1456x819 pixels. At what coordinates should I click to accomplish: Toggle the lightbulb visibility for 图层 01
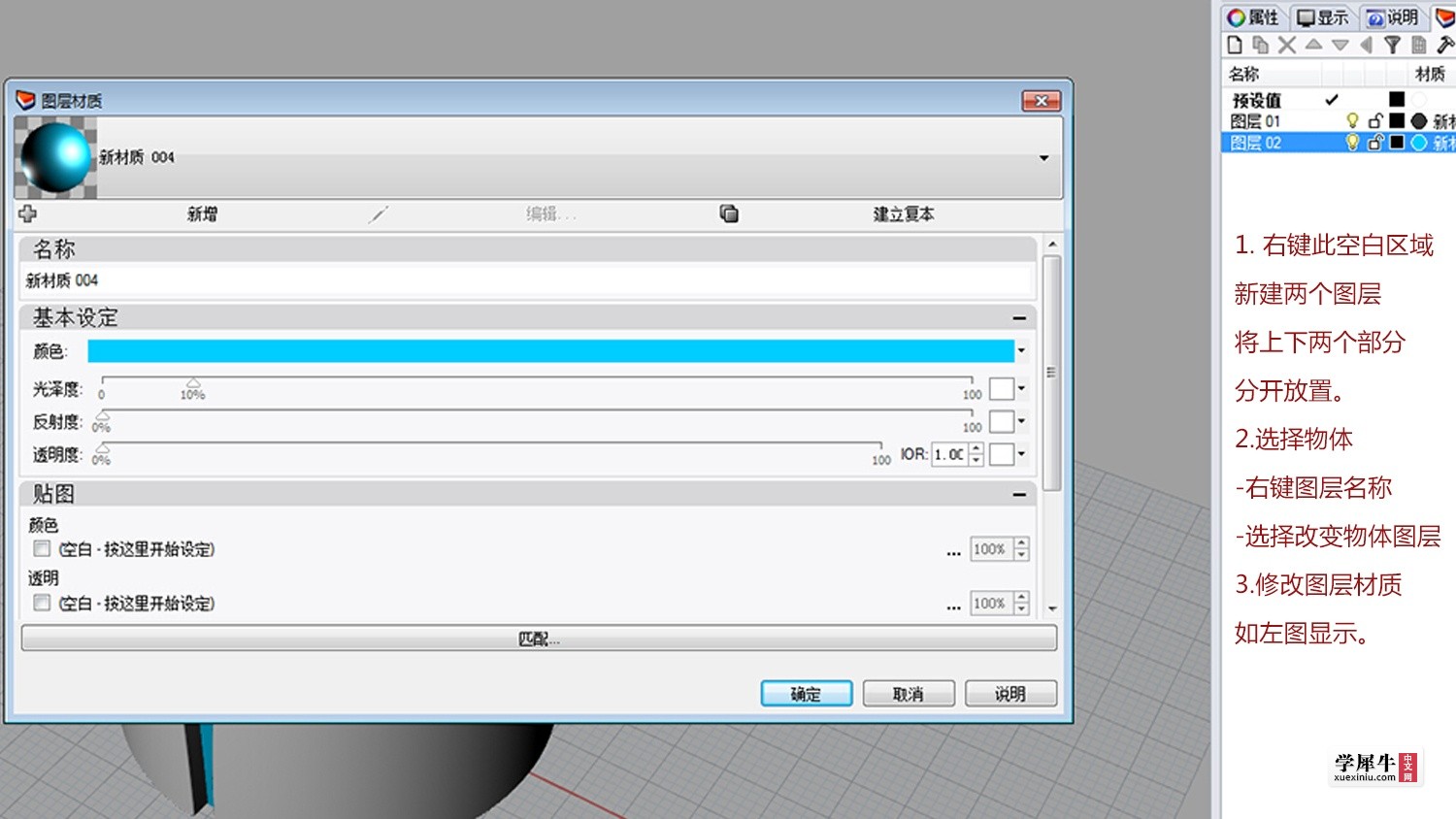click(x=1352, y=120)
